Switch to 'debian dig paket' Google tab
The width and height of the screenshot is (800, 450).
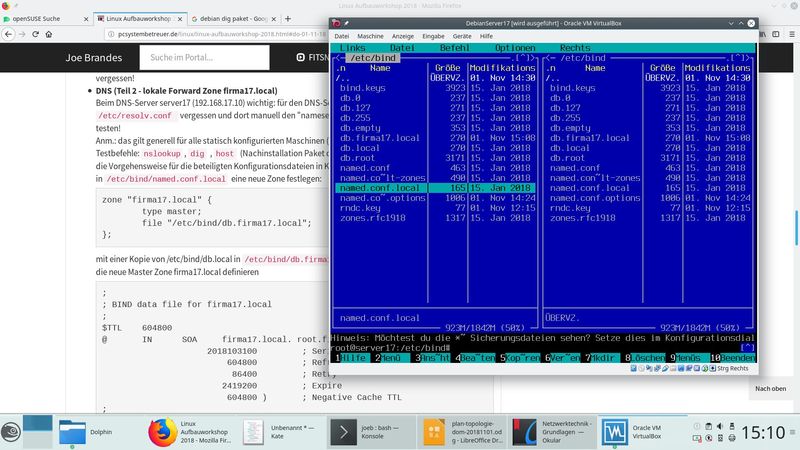pyautogui.click(x=234, y=19)
